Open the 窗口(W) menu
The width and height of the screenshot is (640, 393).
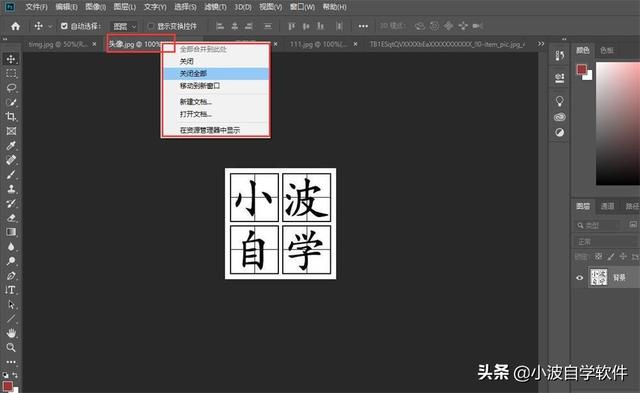pyautogui.click(x=302, y=7)
